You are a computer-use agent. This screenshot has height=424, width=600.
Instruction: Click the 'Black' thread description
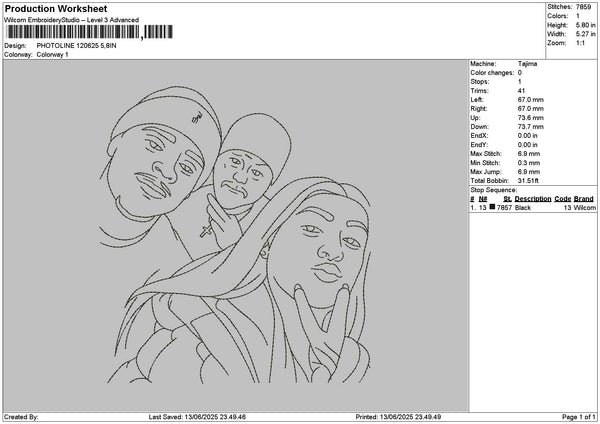pos(523,208)
